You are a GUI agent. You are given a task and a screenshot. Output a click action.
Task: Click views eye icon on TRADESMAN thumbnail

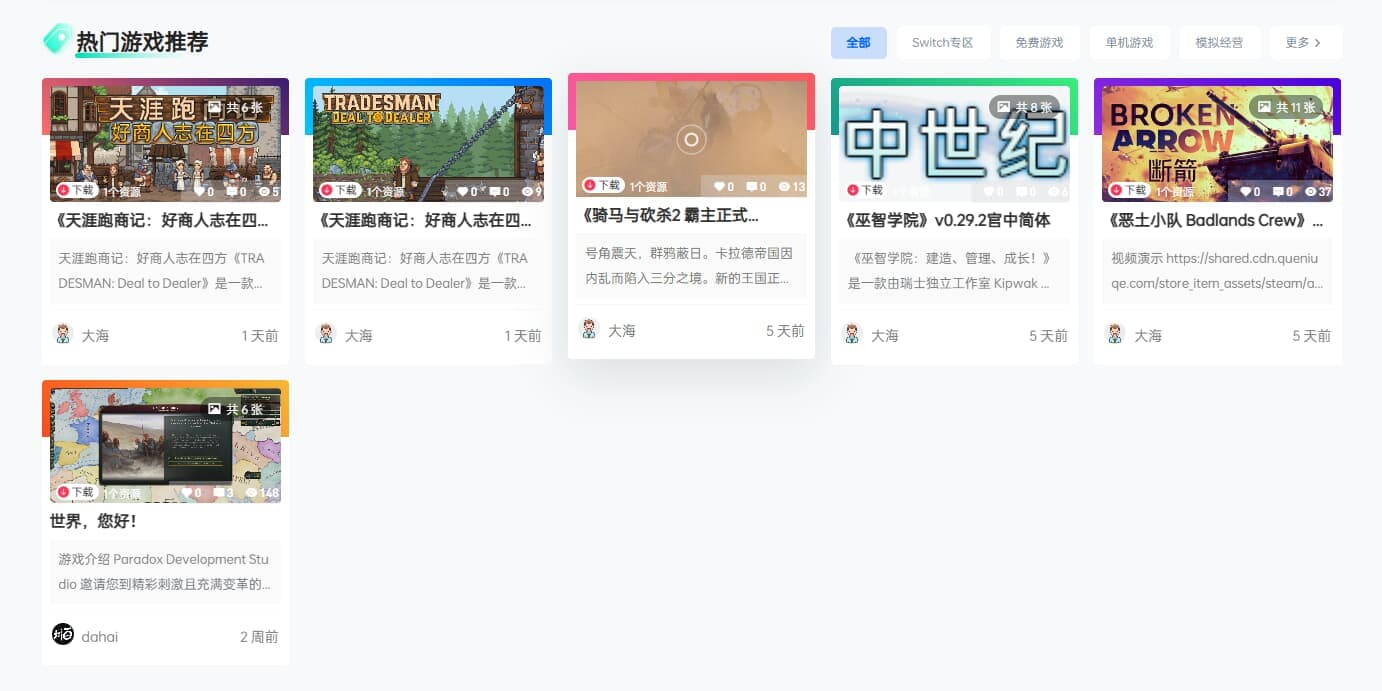[528, 191]
